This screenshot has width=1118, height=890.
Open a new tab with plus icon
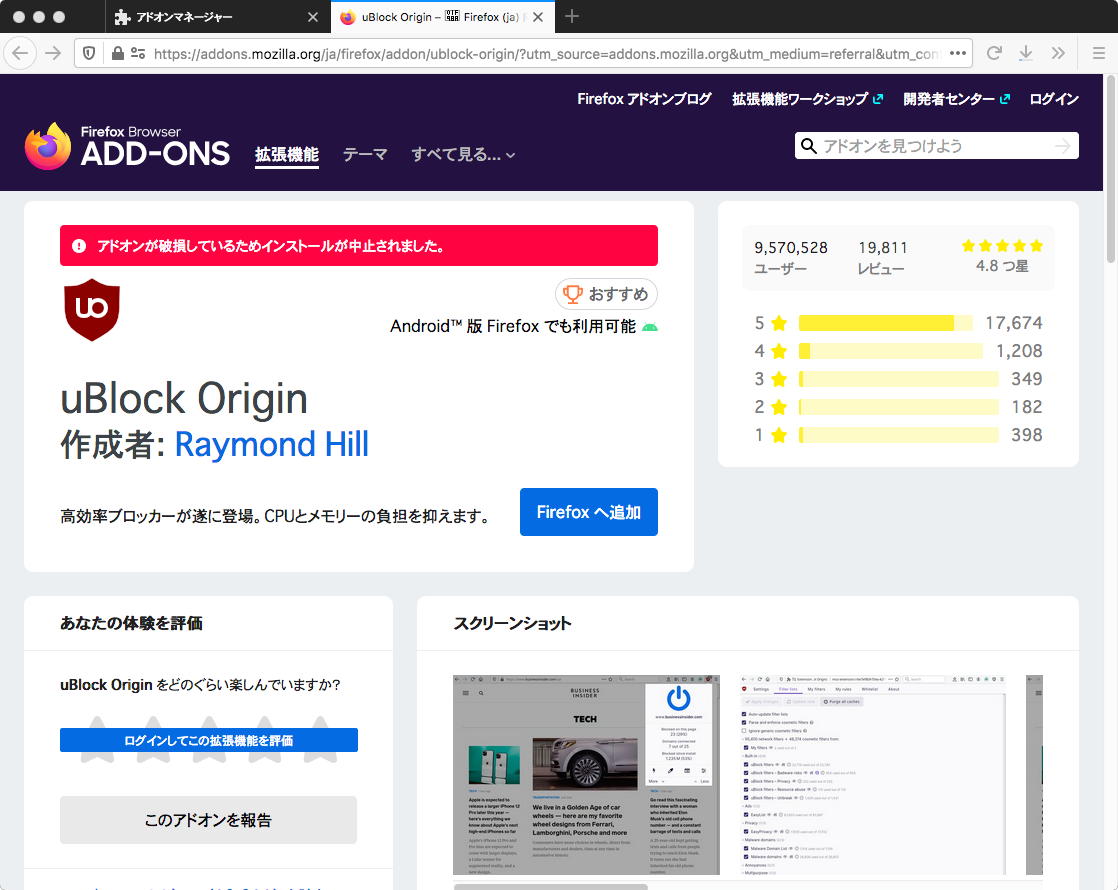572,16
